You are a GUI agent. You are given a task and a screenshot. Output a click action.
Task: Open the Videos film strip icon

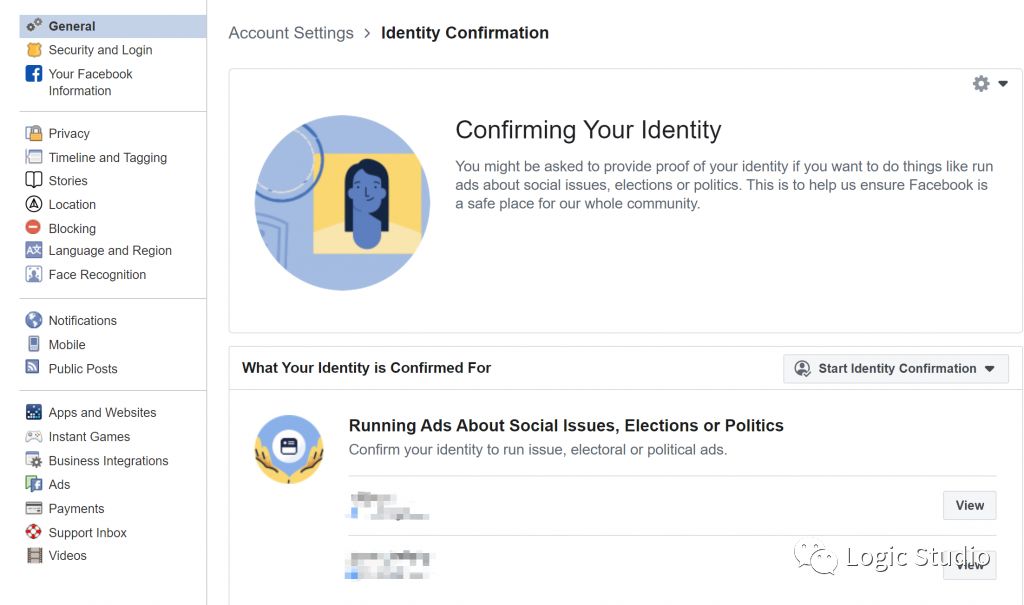click(34, 555)
